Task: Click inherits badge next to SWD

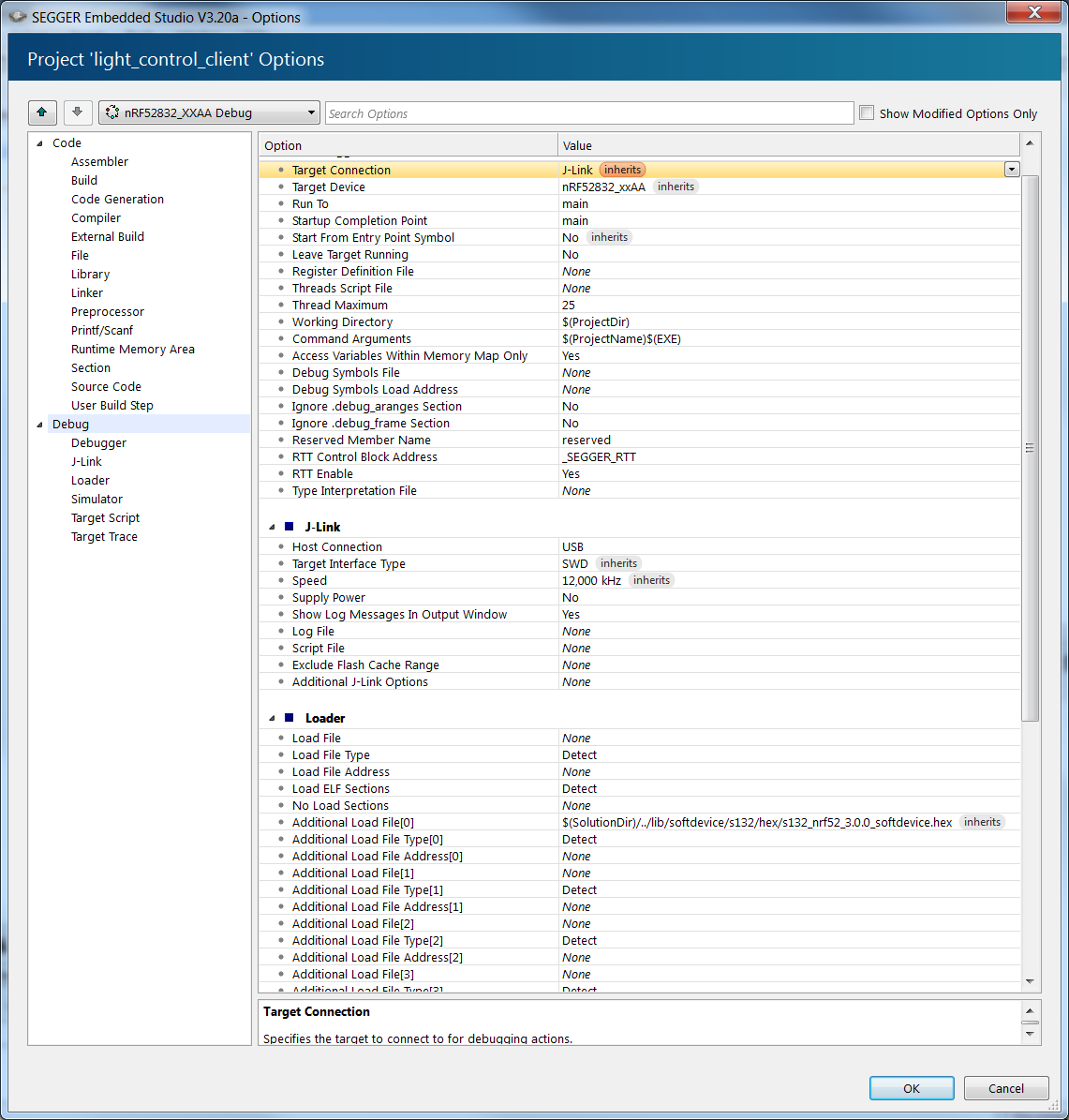Action: 618,563
